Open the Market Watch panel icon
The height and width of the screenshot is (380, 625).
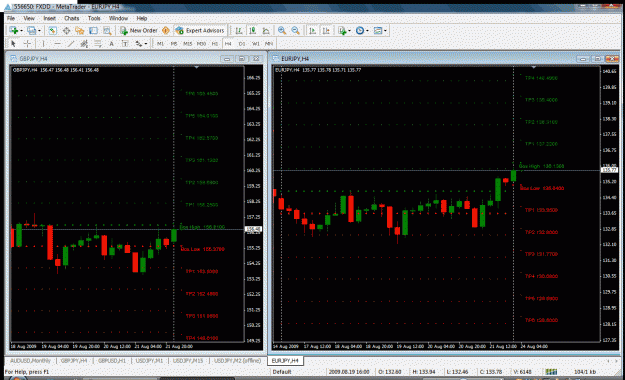(x=52, y=31)
